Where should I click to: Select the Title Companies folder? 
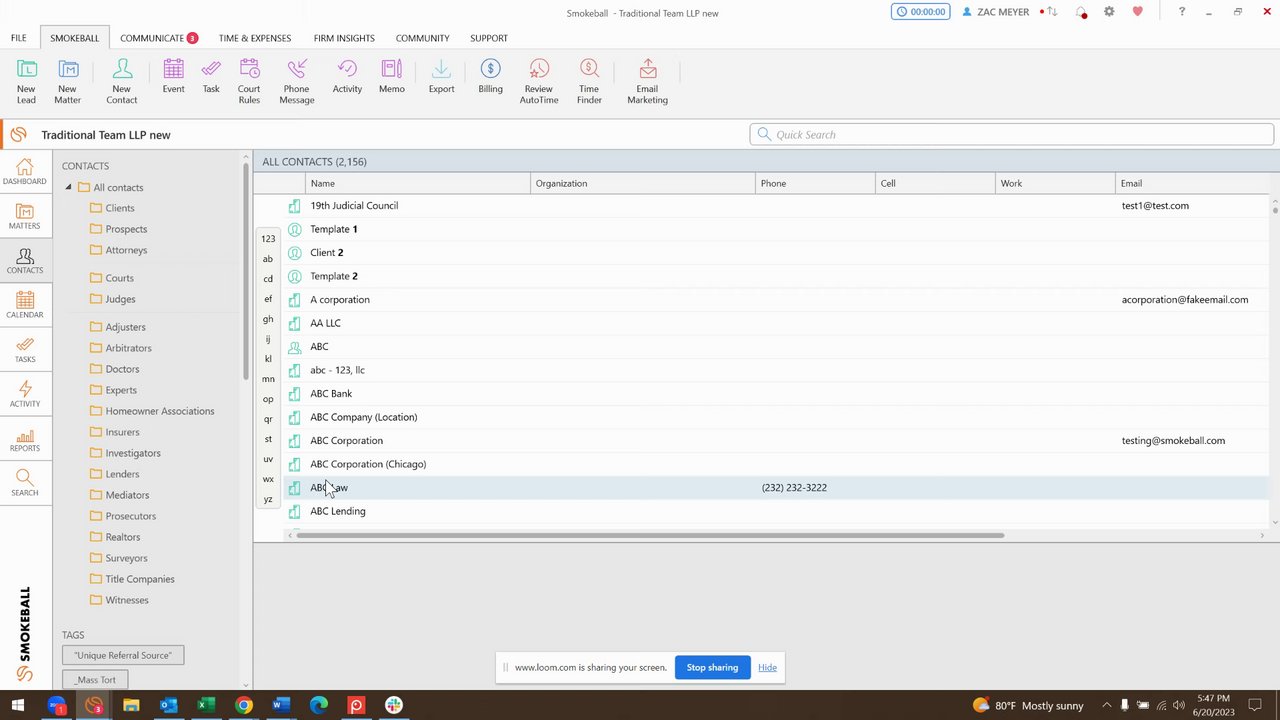pos(132,579)
